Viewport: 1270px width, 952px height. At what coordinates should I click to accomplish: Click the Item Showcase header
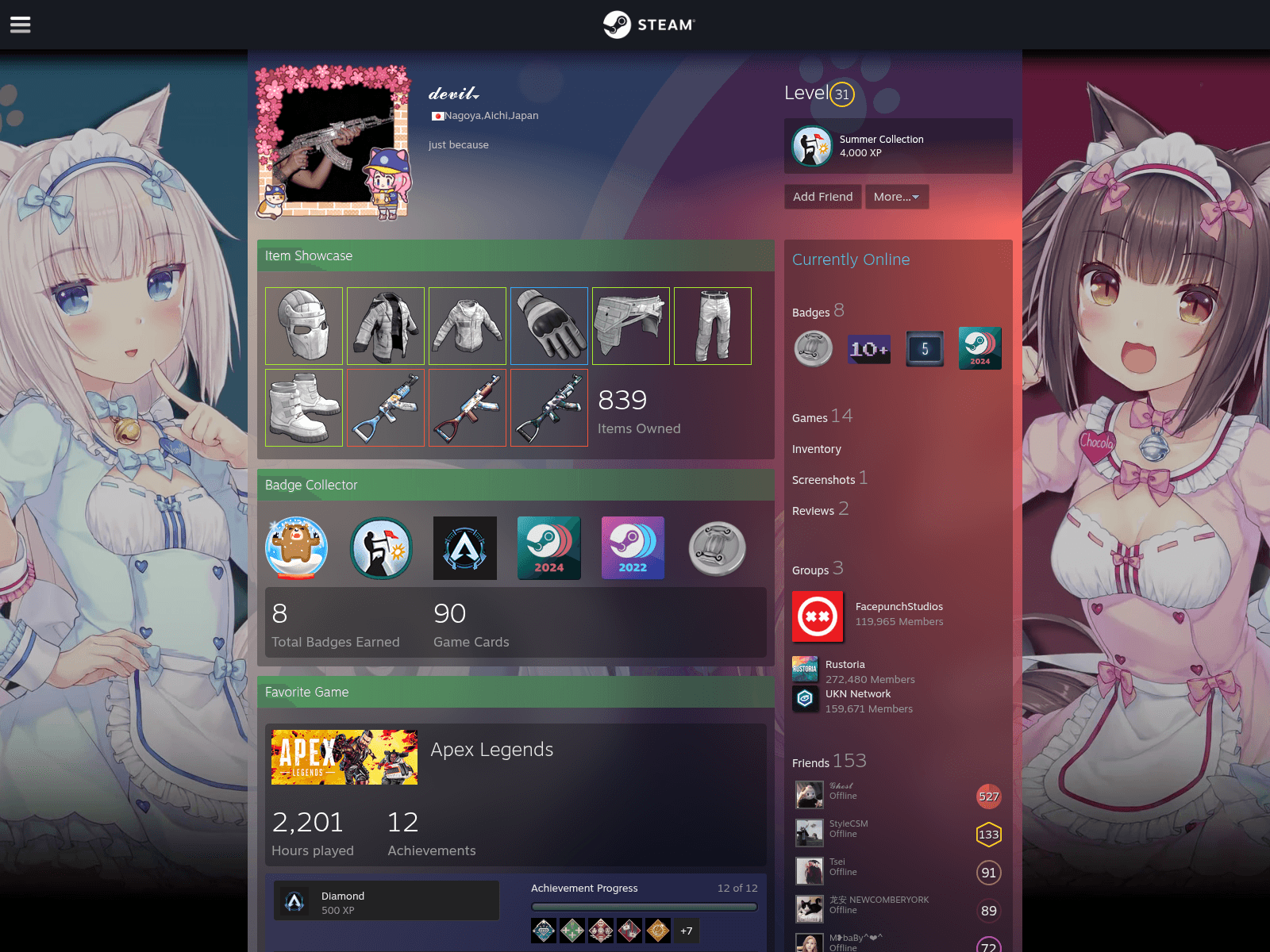click(516, 255)
